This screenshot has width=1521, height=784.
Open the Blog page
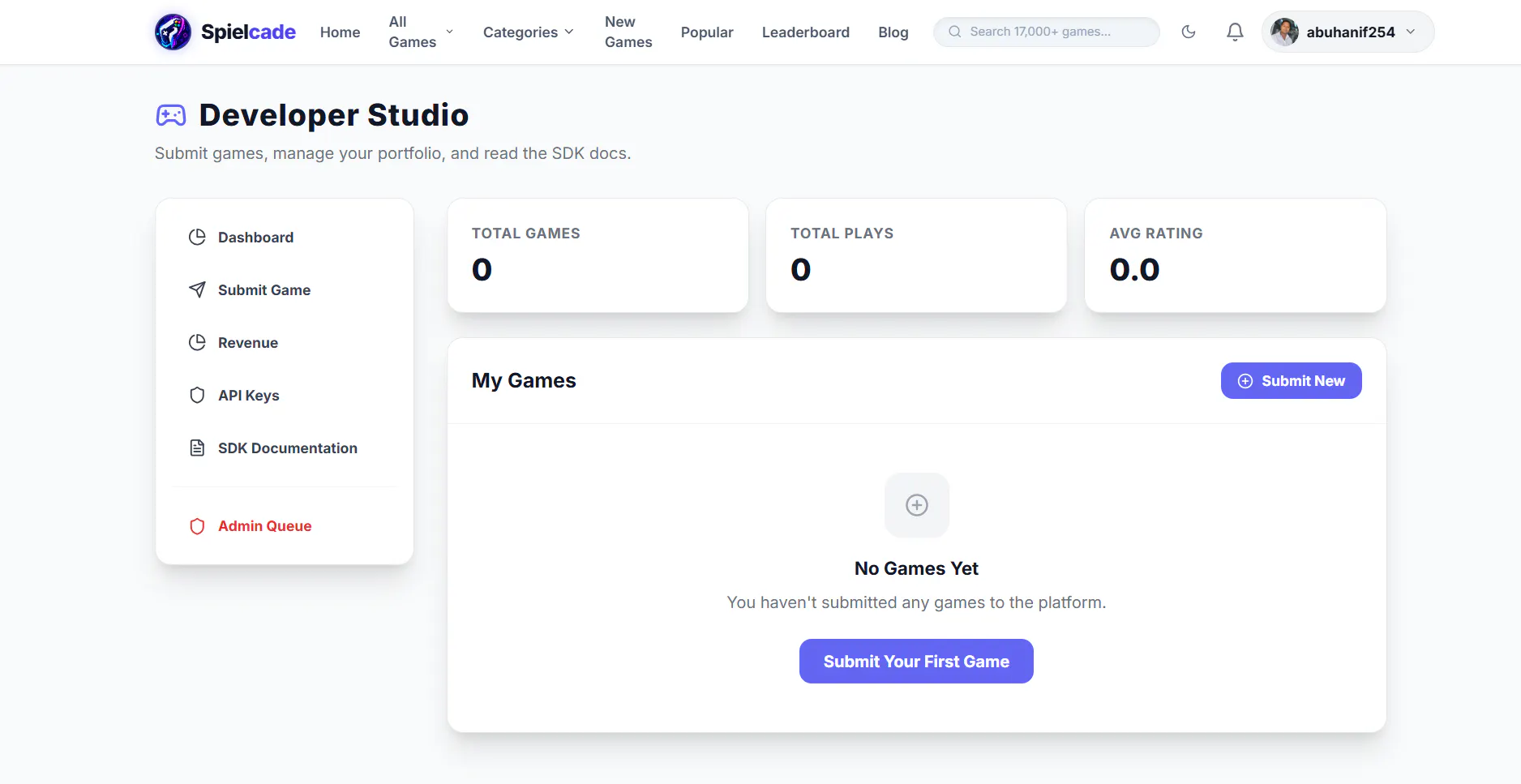coord(893,32)
